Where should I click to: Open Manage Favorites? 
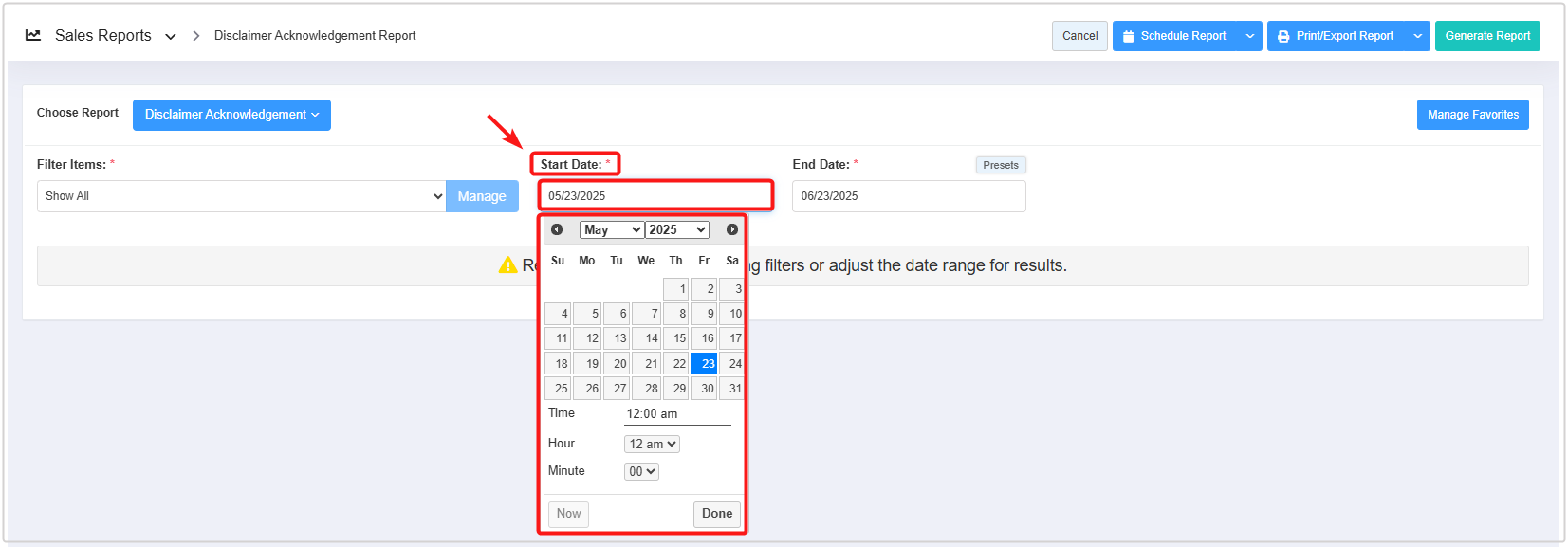tap(1472, 115)
